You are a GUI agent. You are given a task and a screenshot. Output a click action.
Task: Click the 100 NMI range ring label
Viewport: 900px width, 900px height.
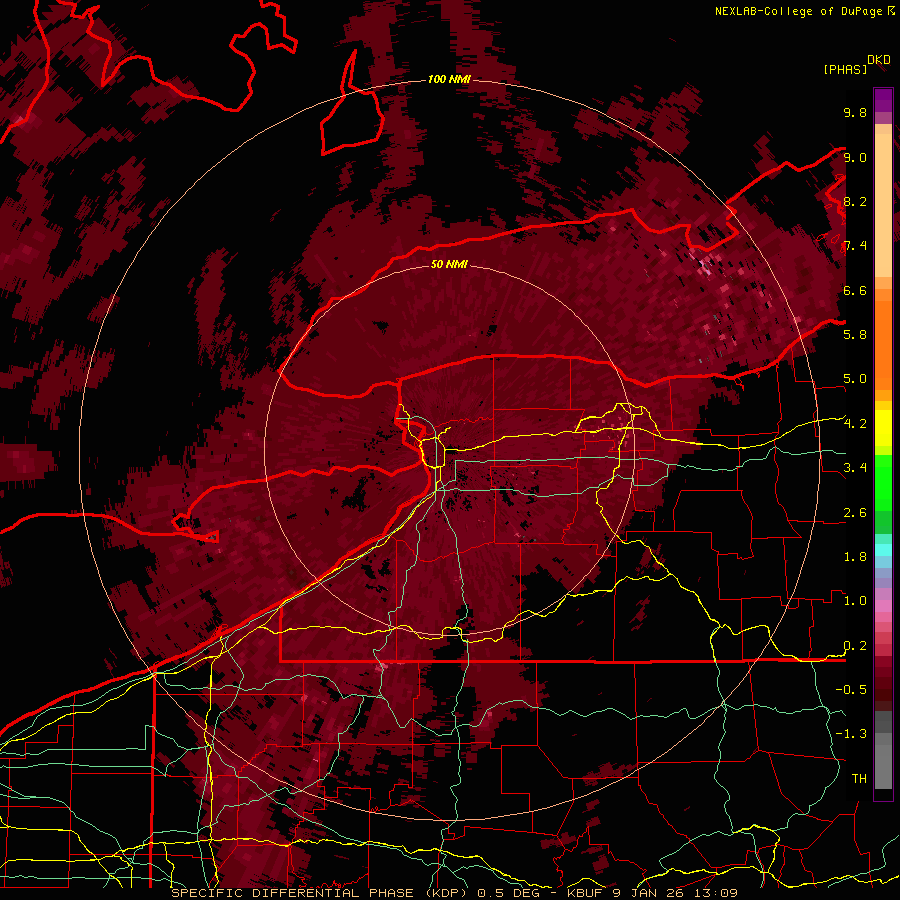449,79
